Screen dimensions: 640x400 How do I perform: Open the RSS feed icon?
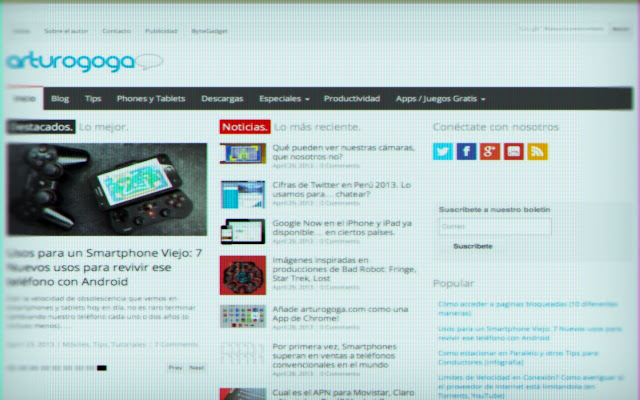pos(538,151)
